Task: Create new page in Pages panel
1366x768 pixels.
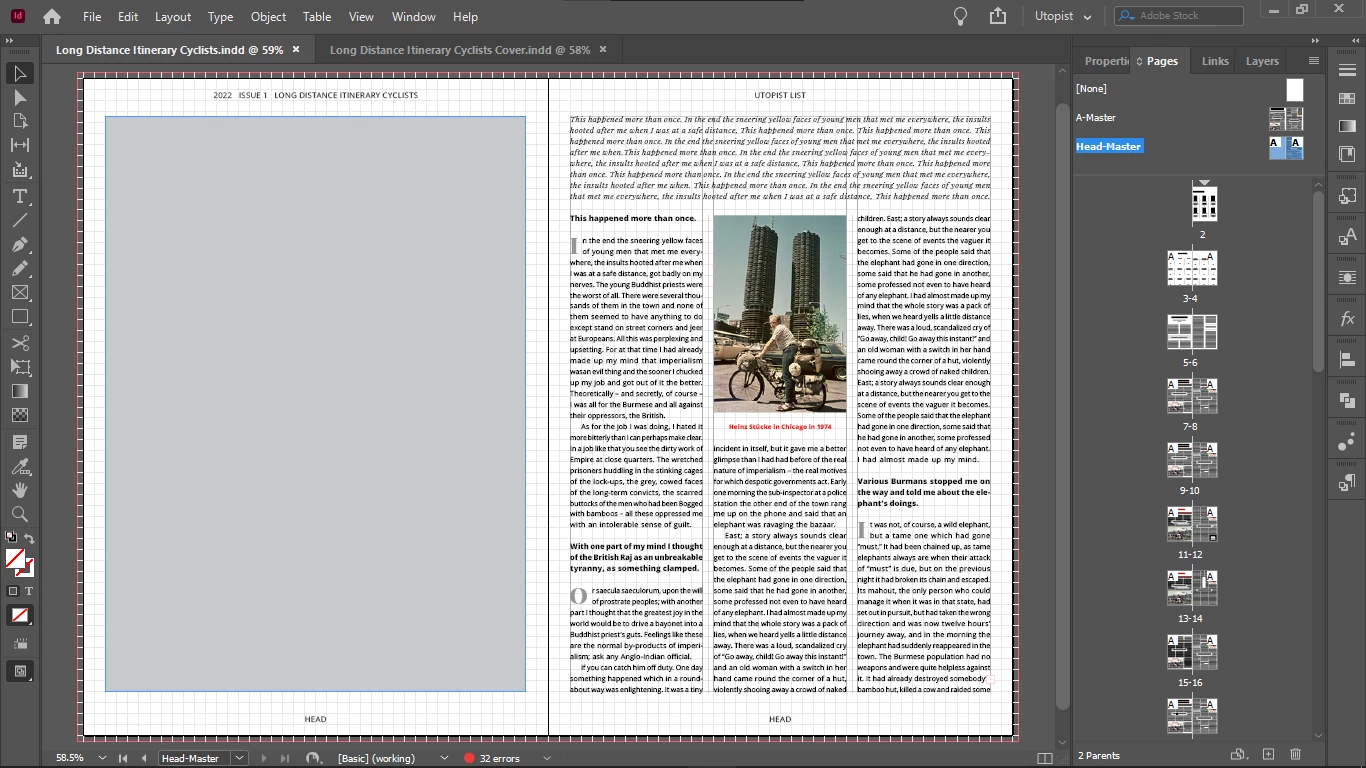Action: point(1268,755)
